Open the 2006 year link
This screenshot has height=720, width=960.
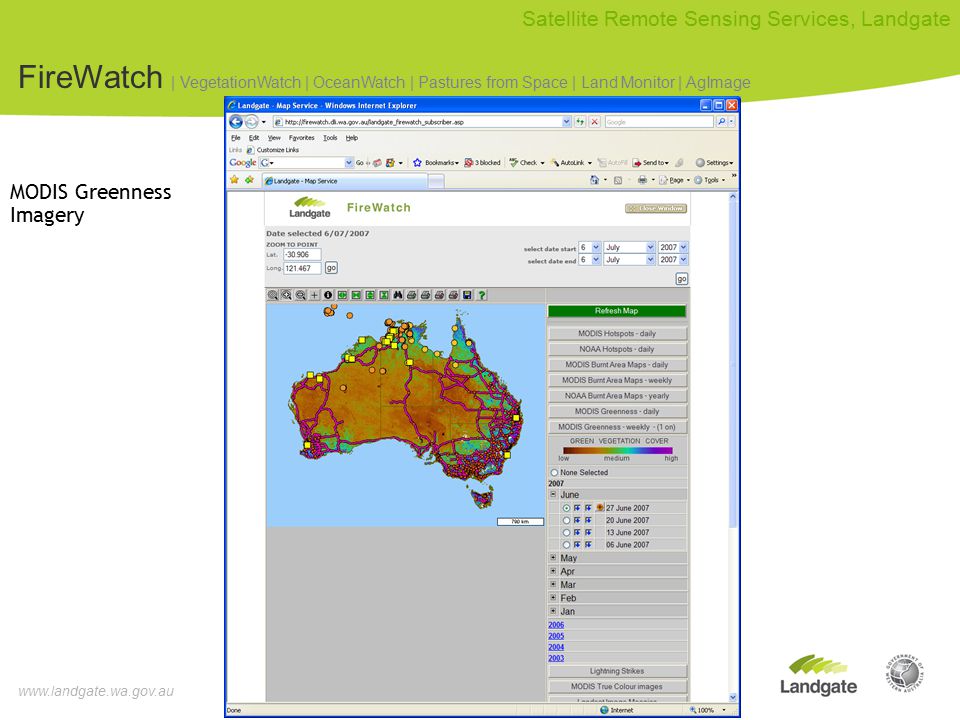tap(556, 625)
